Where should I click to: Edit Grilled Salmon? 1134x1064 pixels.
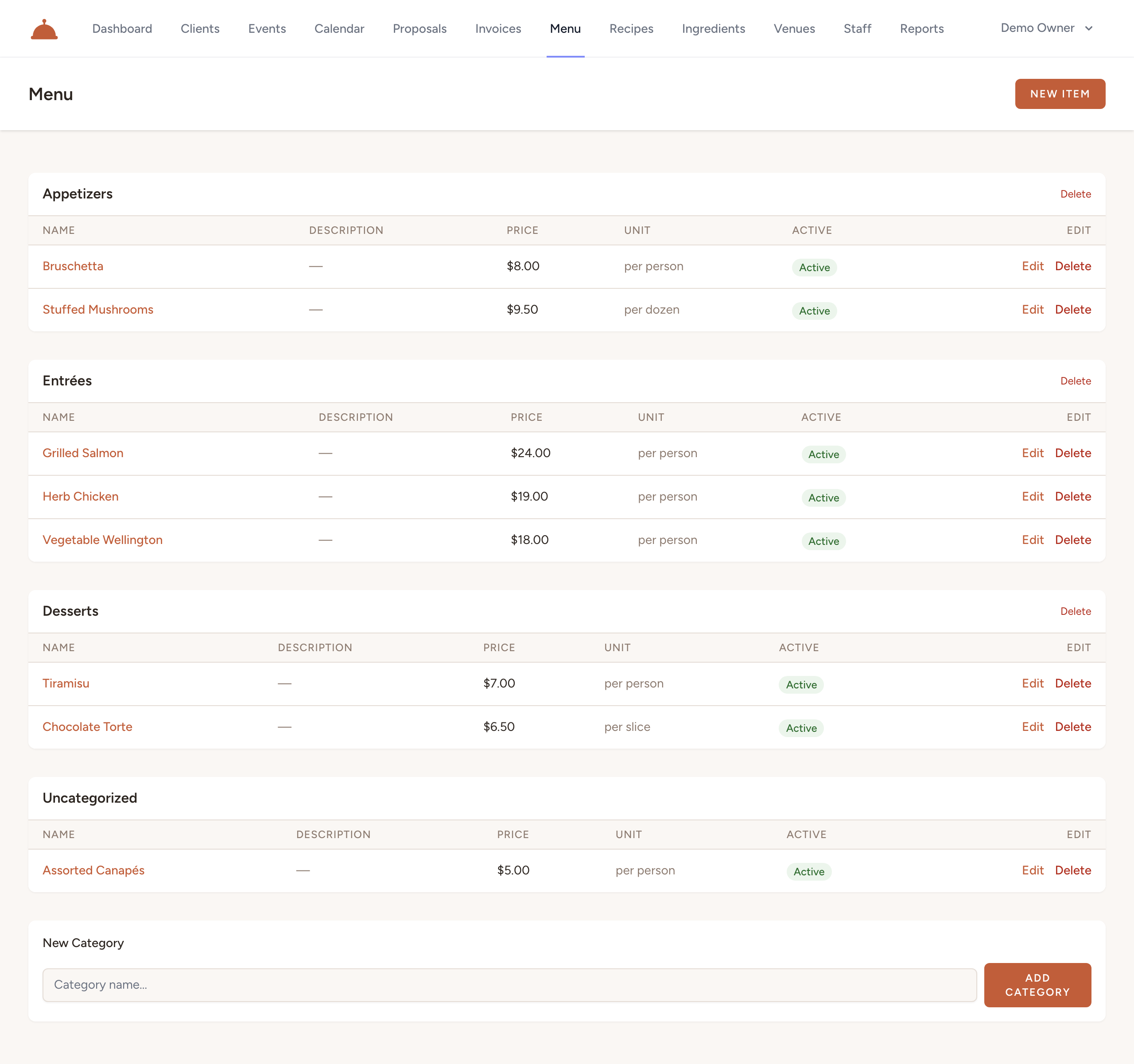[1033, 453]
